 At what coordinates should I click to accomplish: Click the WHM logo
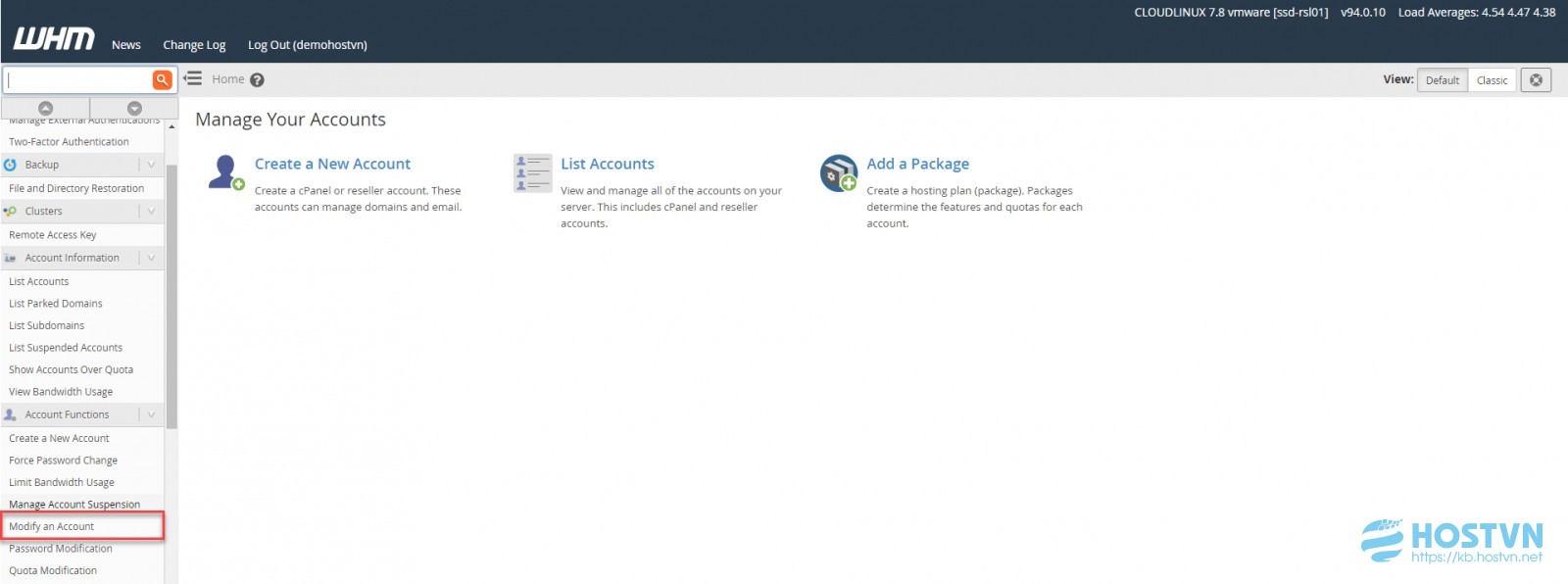tap(54, 39)
